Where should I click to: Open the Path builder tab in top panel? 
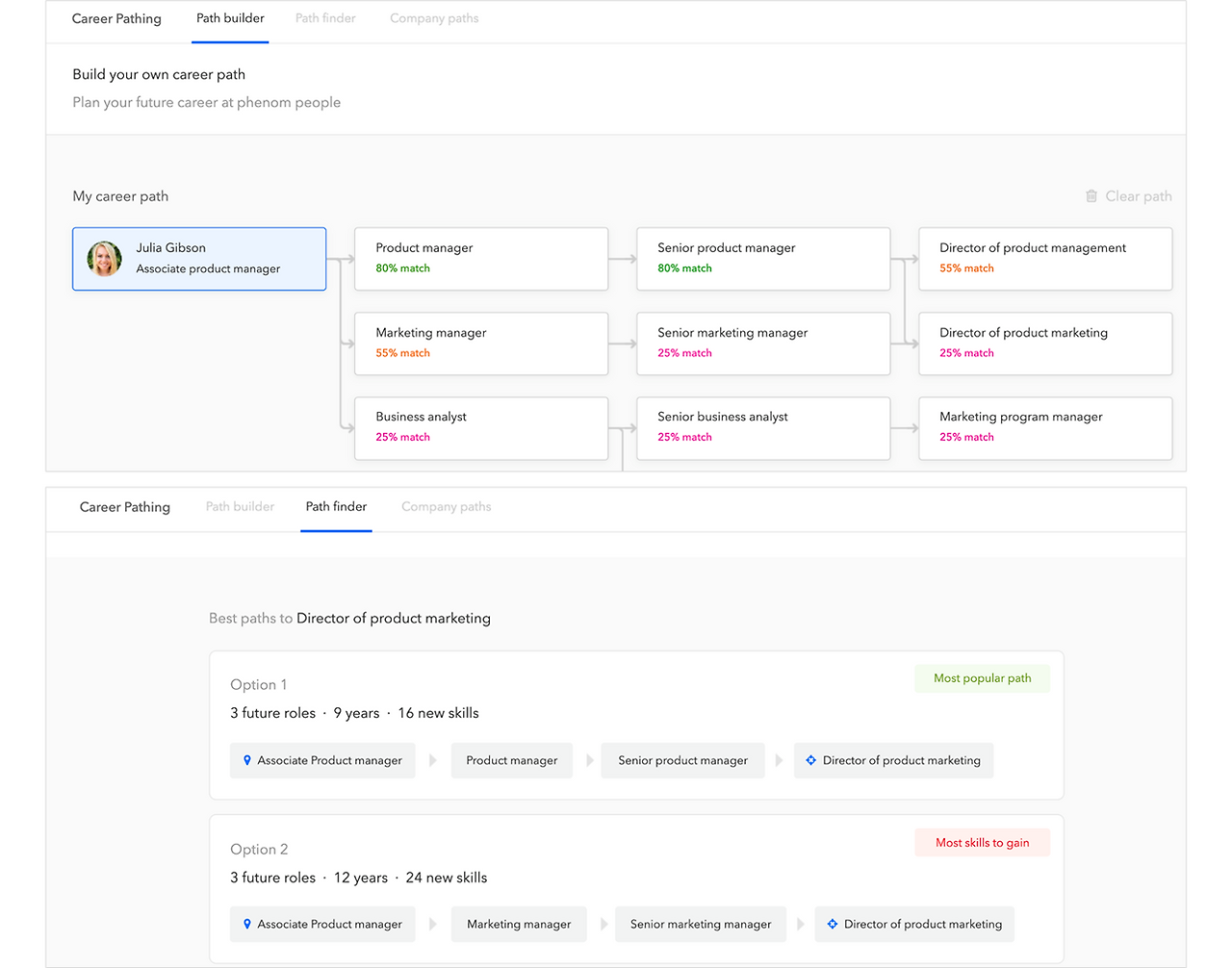[x=230, y=18]
